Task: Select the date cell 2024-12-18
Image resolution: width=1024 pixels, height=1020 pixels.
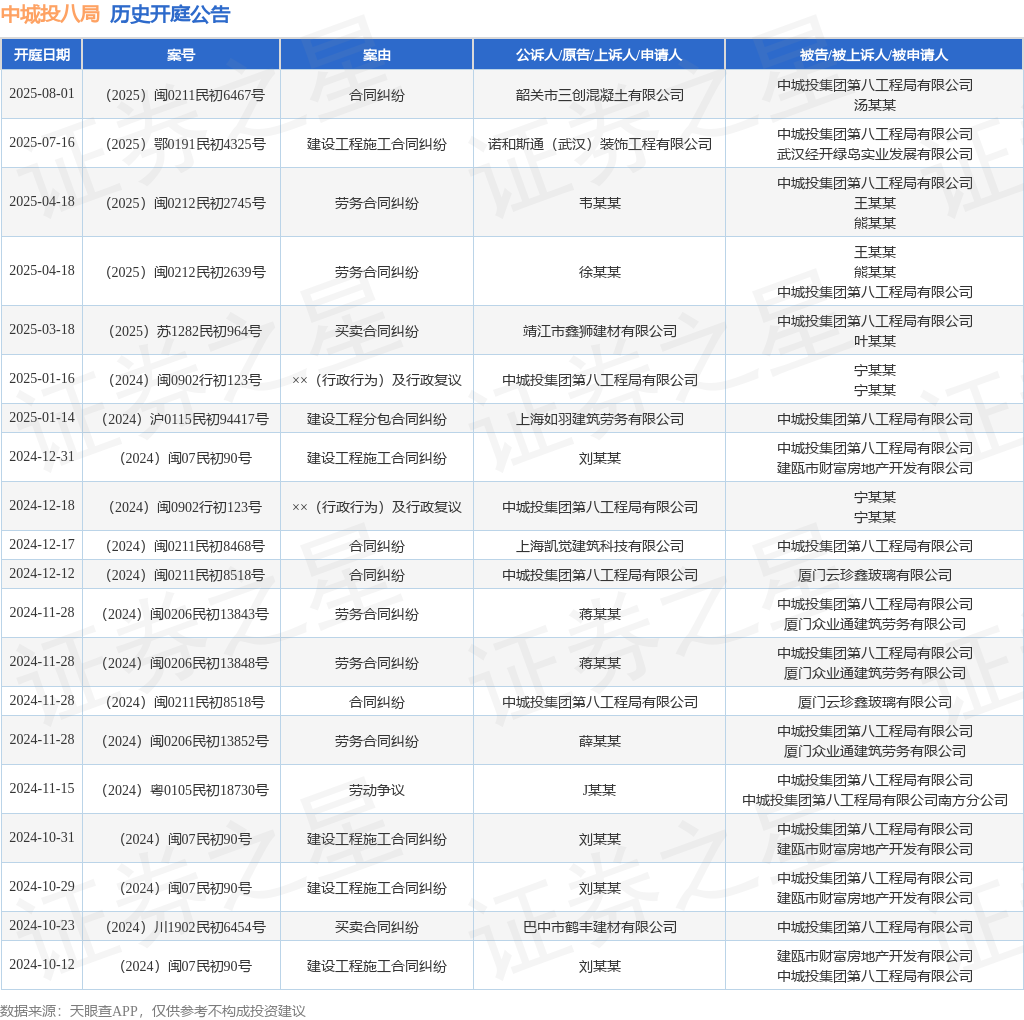Action: coord(42,505)
